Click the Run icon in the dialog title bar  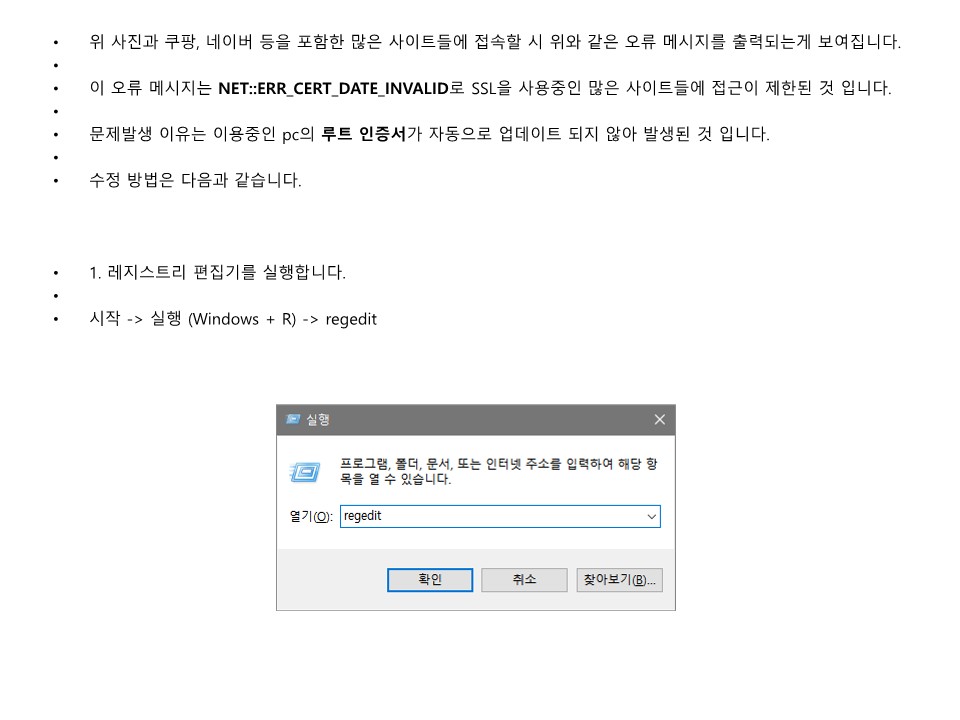[x=293, y=419]
